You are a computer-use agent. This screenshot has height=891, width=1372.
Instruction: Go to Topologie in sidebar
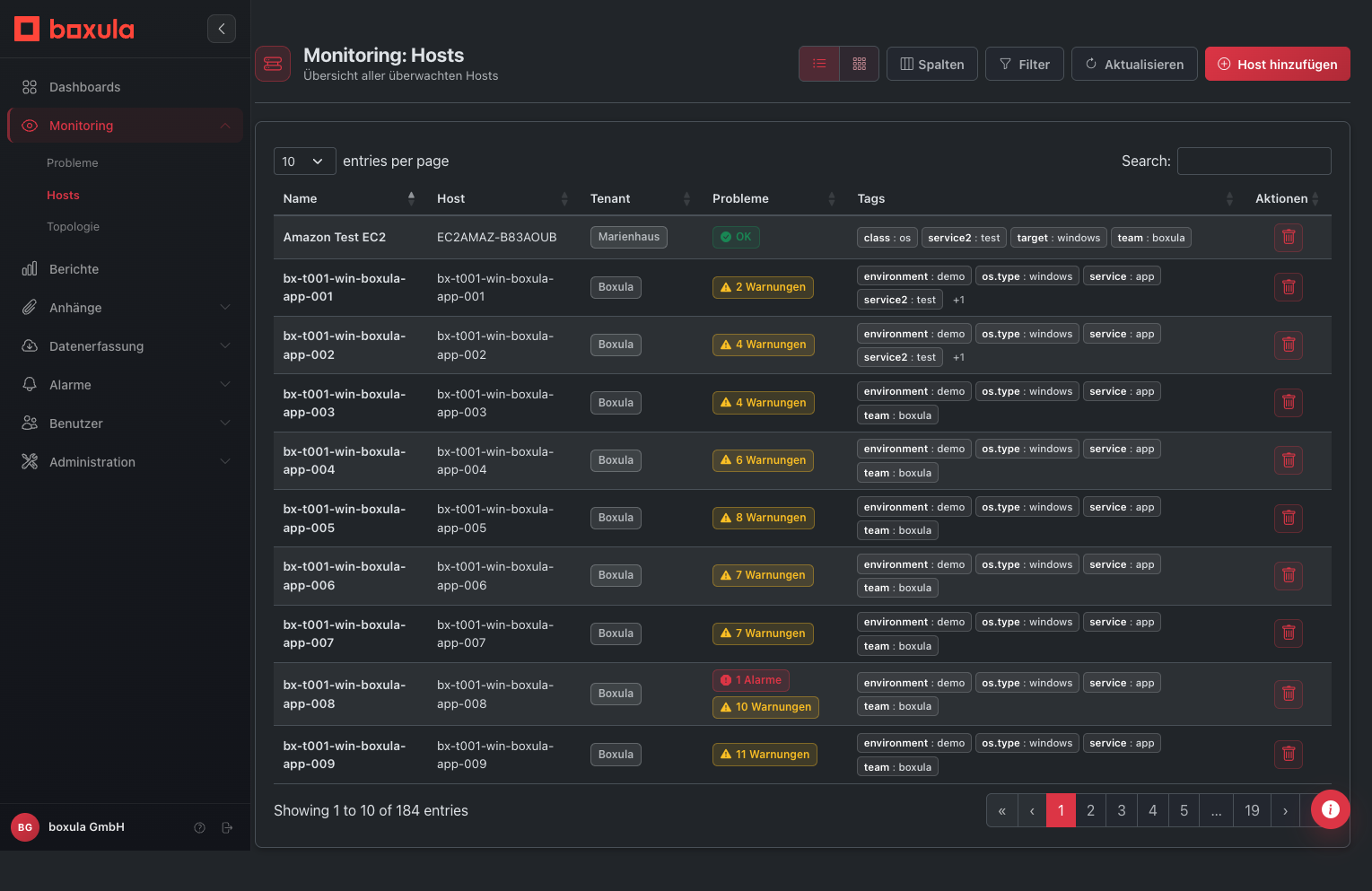tap(73, 226)
